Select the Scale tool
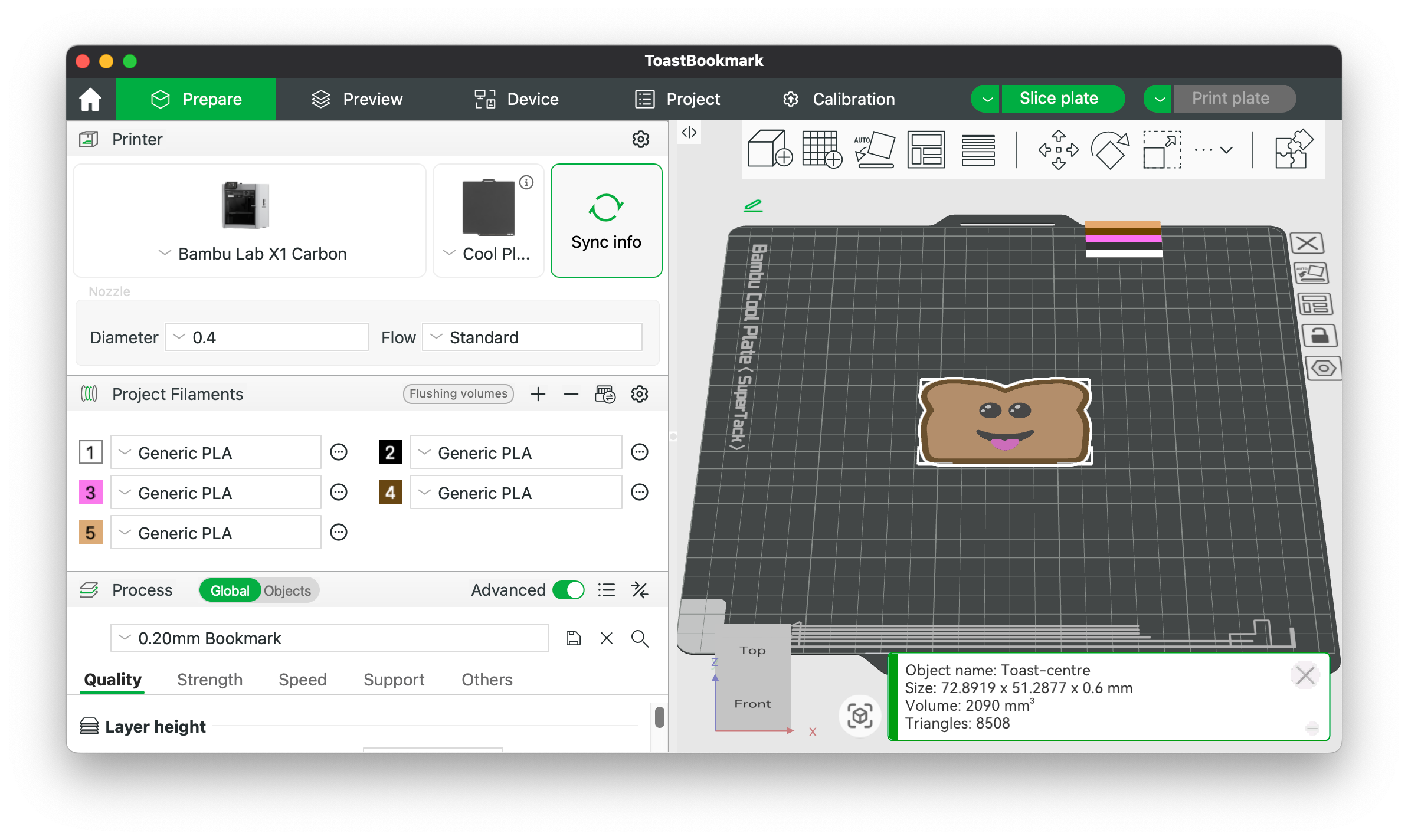This screenshot has height=840, width=1408. coord(1162,149)
